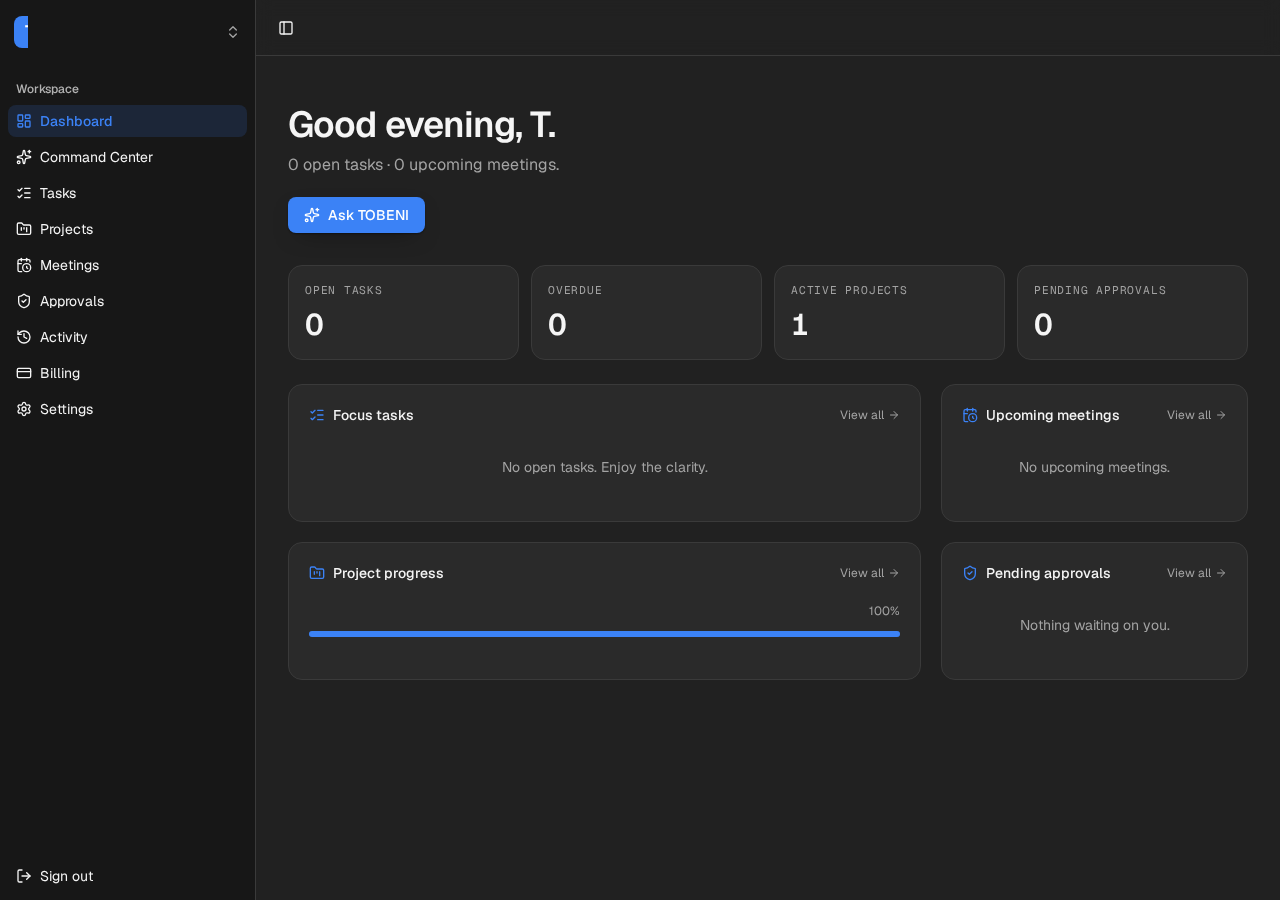
Task: Click 'No upcoming meetings.' text
Action: point(1094,467)
